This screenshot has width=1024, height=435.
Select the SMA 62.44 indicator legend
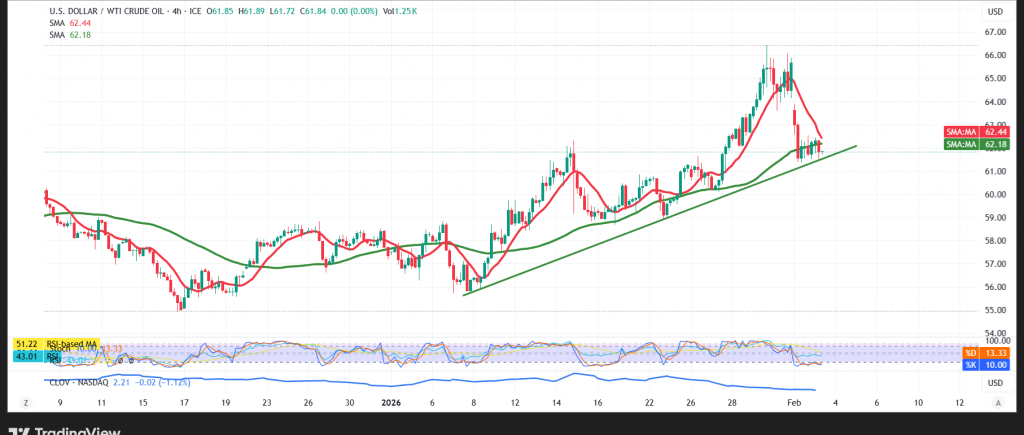(x=66, y=22)
